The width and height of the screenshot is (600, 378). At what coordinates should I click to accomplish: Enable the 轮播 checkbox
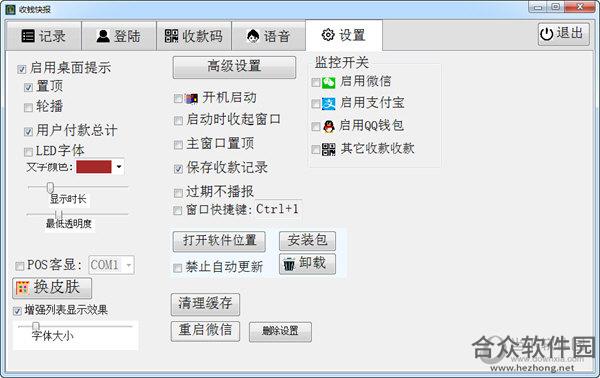28,108
